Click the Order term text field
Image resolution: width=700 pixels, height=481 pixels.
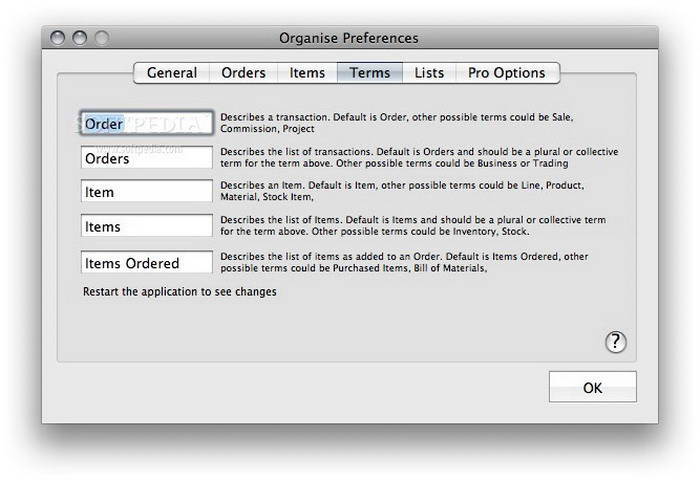147,124
